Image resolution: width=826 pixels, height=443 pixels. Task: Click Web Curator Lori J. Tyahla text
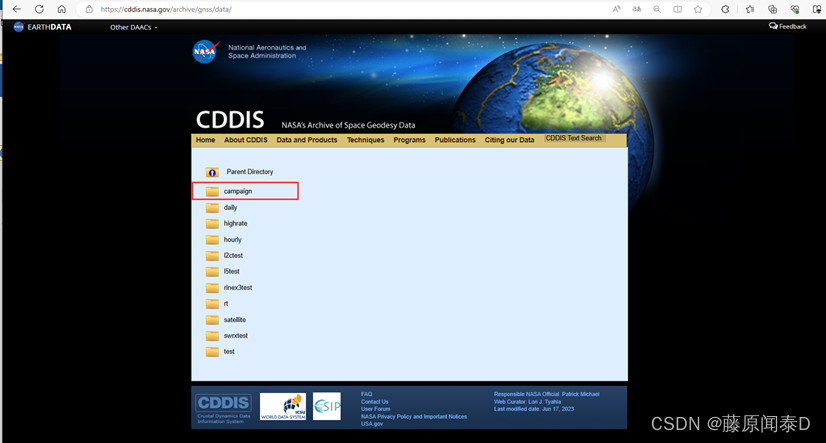(527, 401)
